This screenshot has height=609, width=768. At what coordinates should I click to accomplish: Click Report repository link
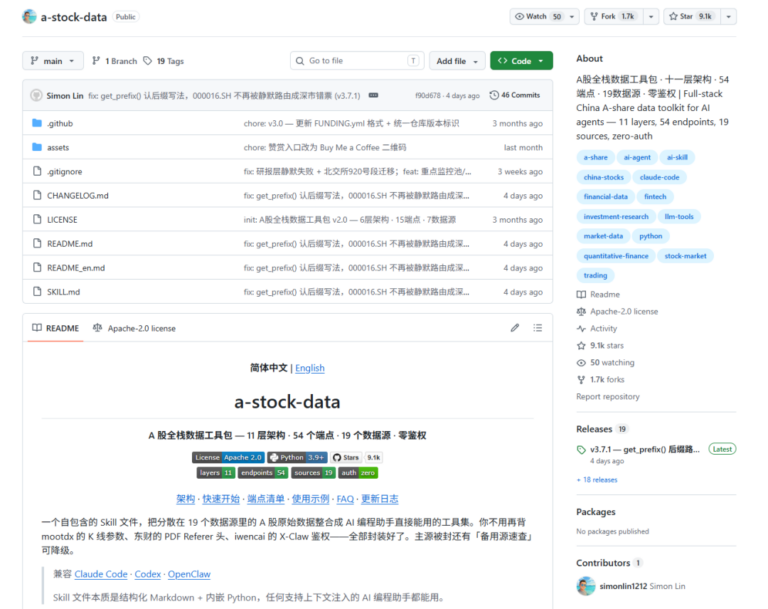[x=608, y=396]
